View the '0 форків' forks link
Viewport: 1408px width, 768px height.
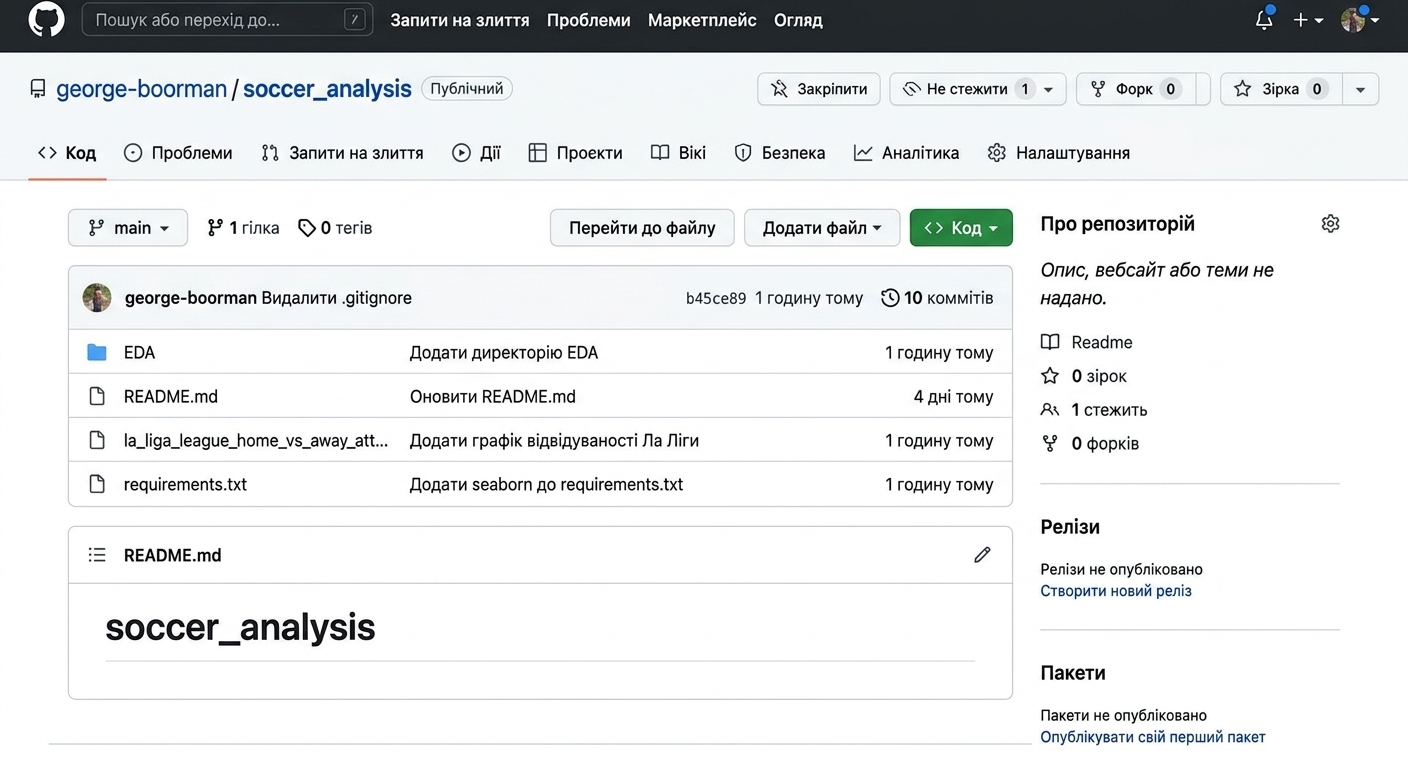pyautogui.click(x=1090, y=443)
